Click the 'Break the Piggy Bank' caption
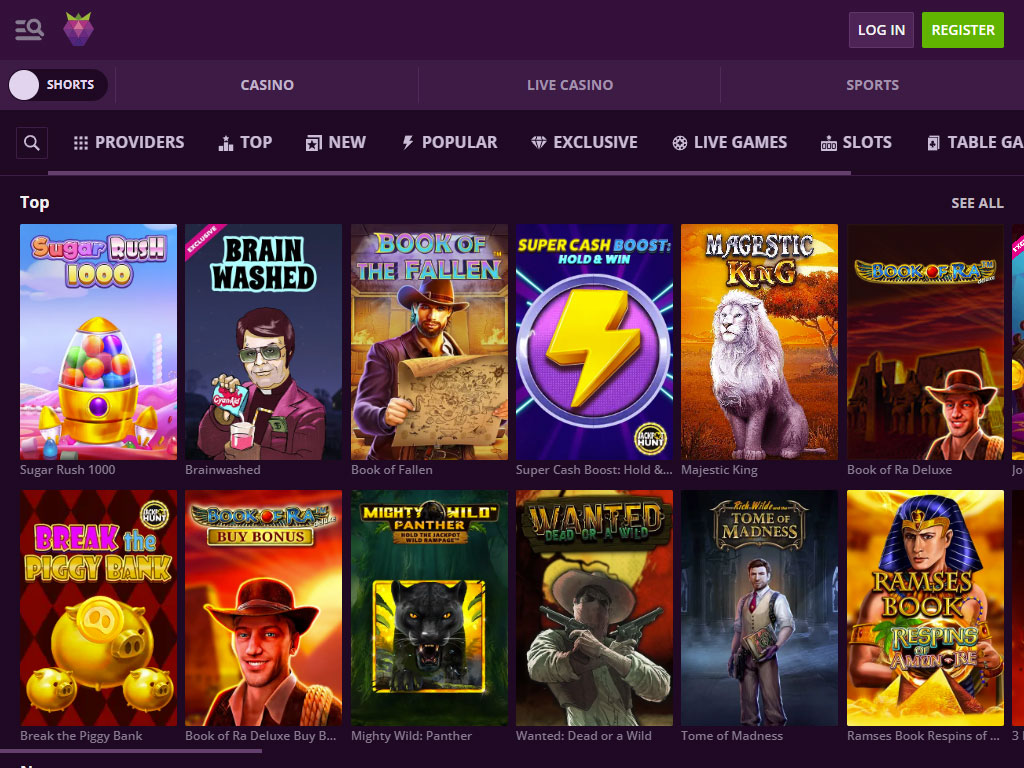 (81, 735)
